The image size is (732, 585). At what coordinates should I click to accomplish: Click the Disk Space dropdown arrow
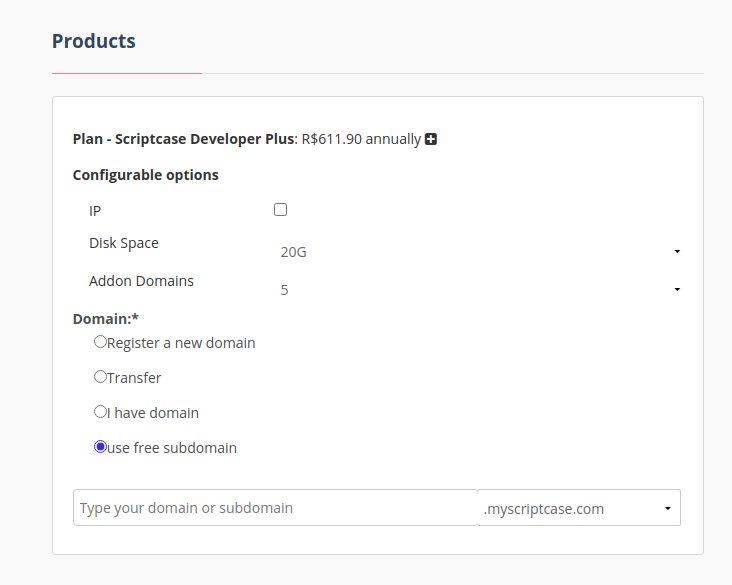[677, 252]
